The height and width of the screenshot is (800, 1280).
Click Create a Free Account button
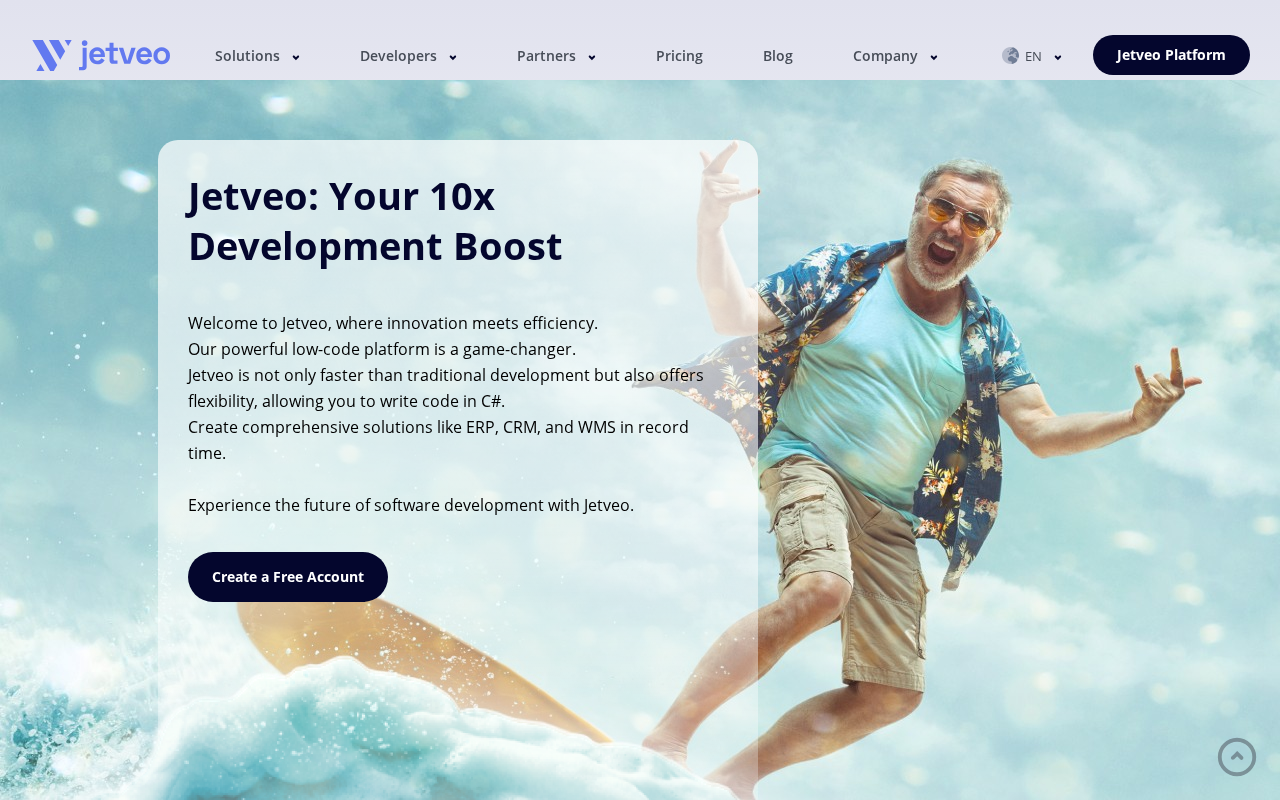coord(288,577)
